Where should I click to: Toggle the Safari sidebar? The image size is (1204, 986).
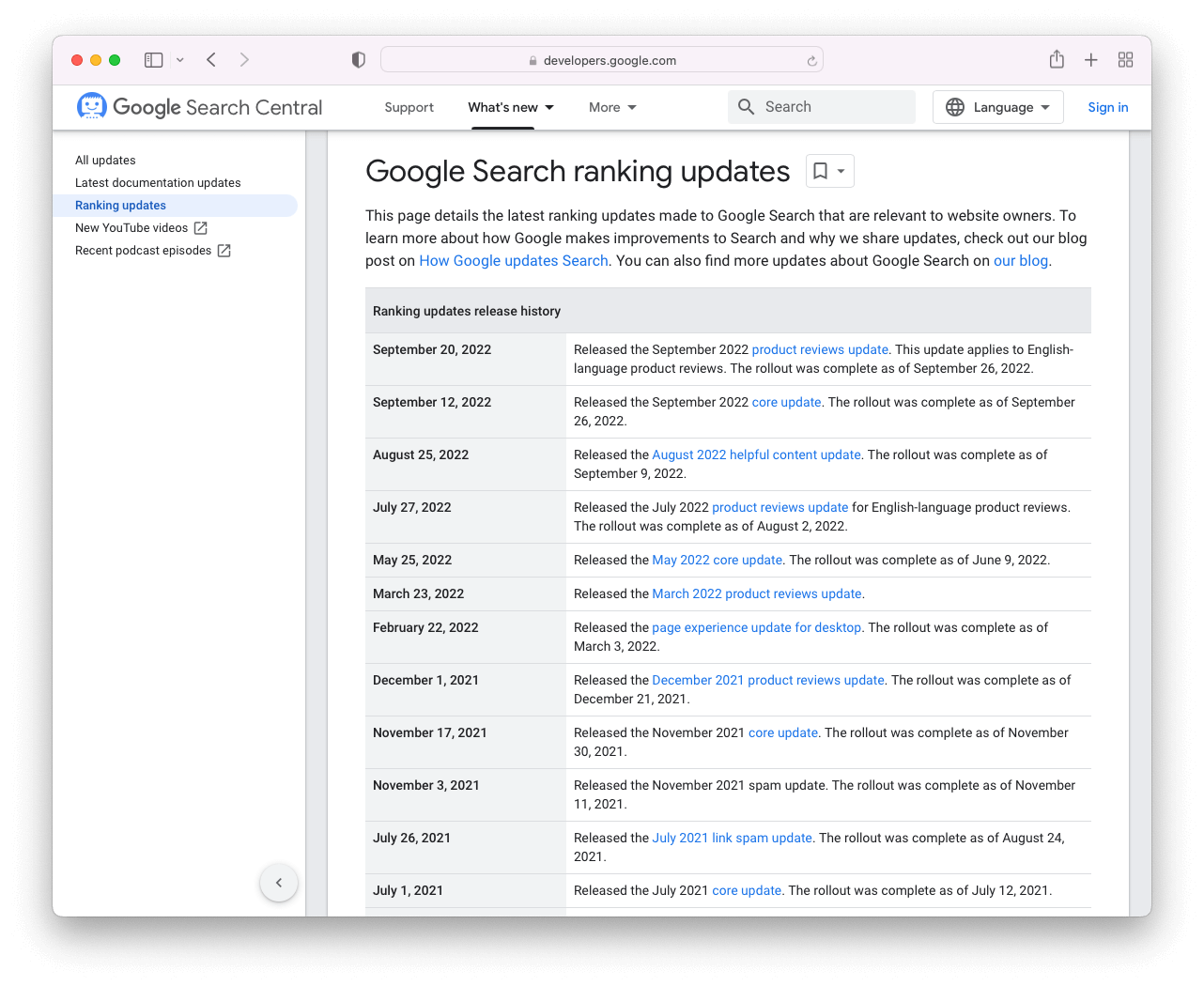pyautogui.click(x=153, y=59)
